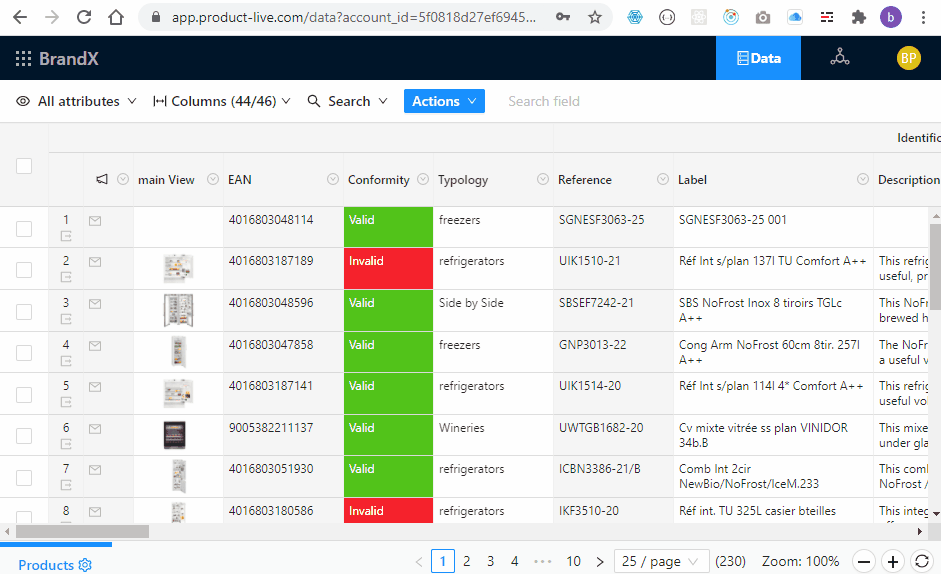Check the row 4 checkbox
Image resolution: width=941 pixels, height=574 pixels.
[x=24, y=353]
